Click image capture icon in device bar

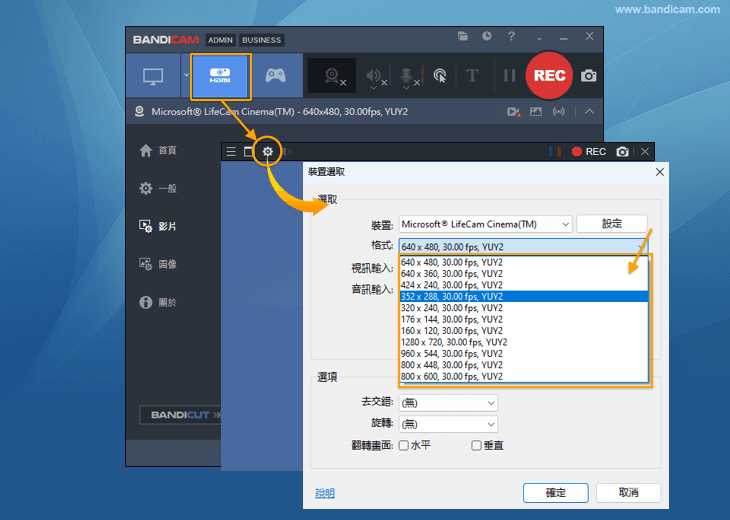point(536,112)
